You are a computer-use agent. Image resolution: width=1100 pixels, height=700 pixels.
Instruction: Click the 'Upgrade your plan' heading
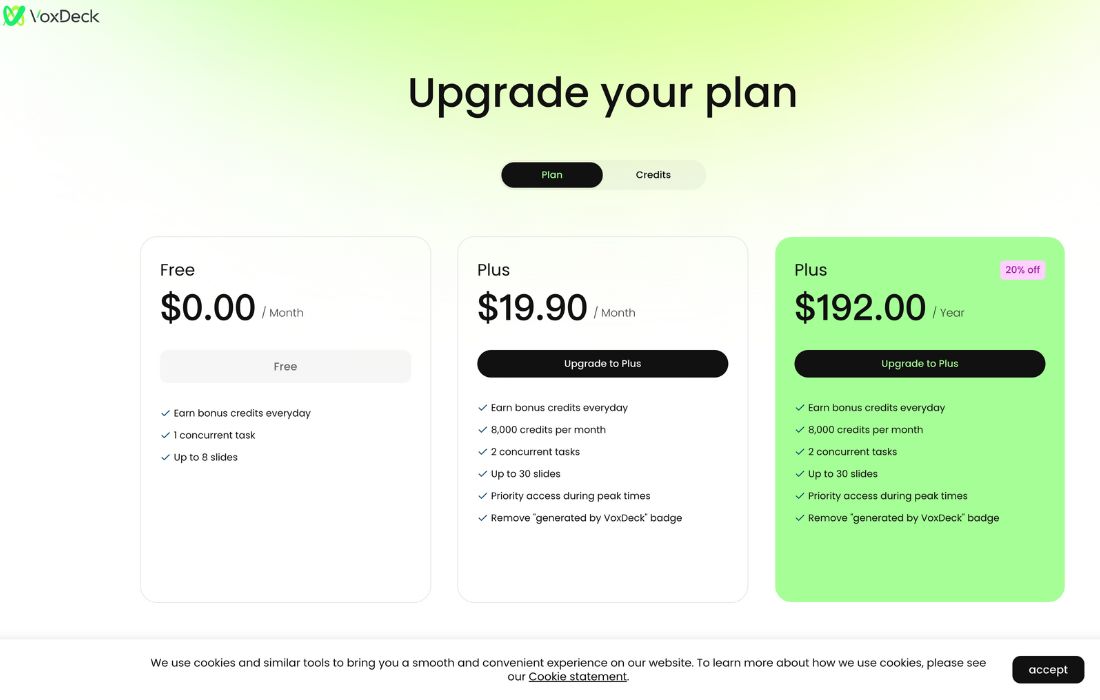tap(602, 93)
